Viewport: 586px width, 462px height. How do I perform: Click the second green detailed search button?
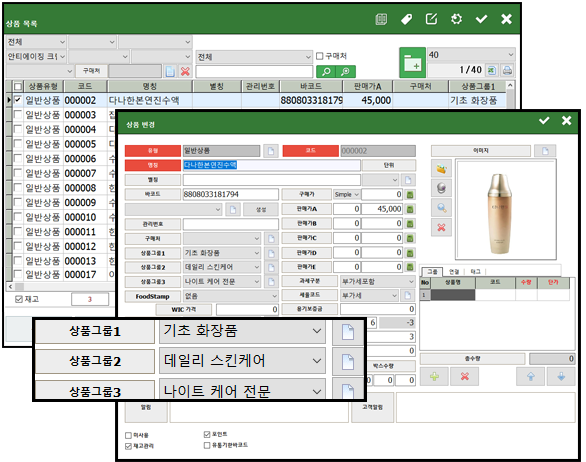tap(345, 71)
